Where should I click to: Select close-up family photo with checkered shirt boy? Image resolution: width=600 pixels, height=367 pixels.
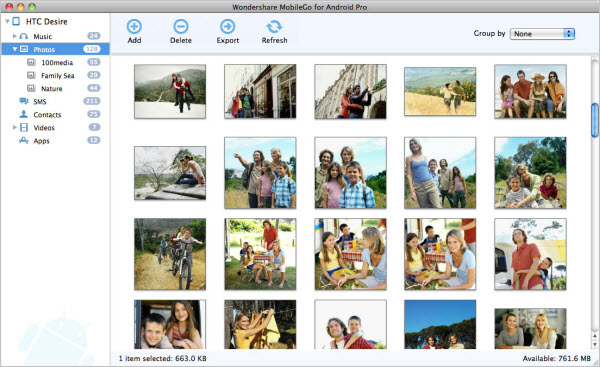coord(351,173)
